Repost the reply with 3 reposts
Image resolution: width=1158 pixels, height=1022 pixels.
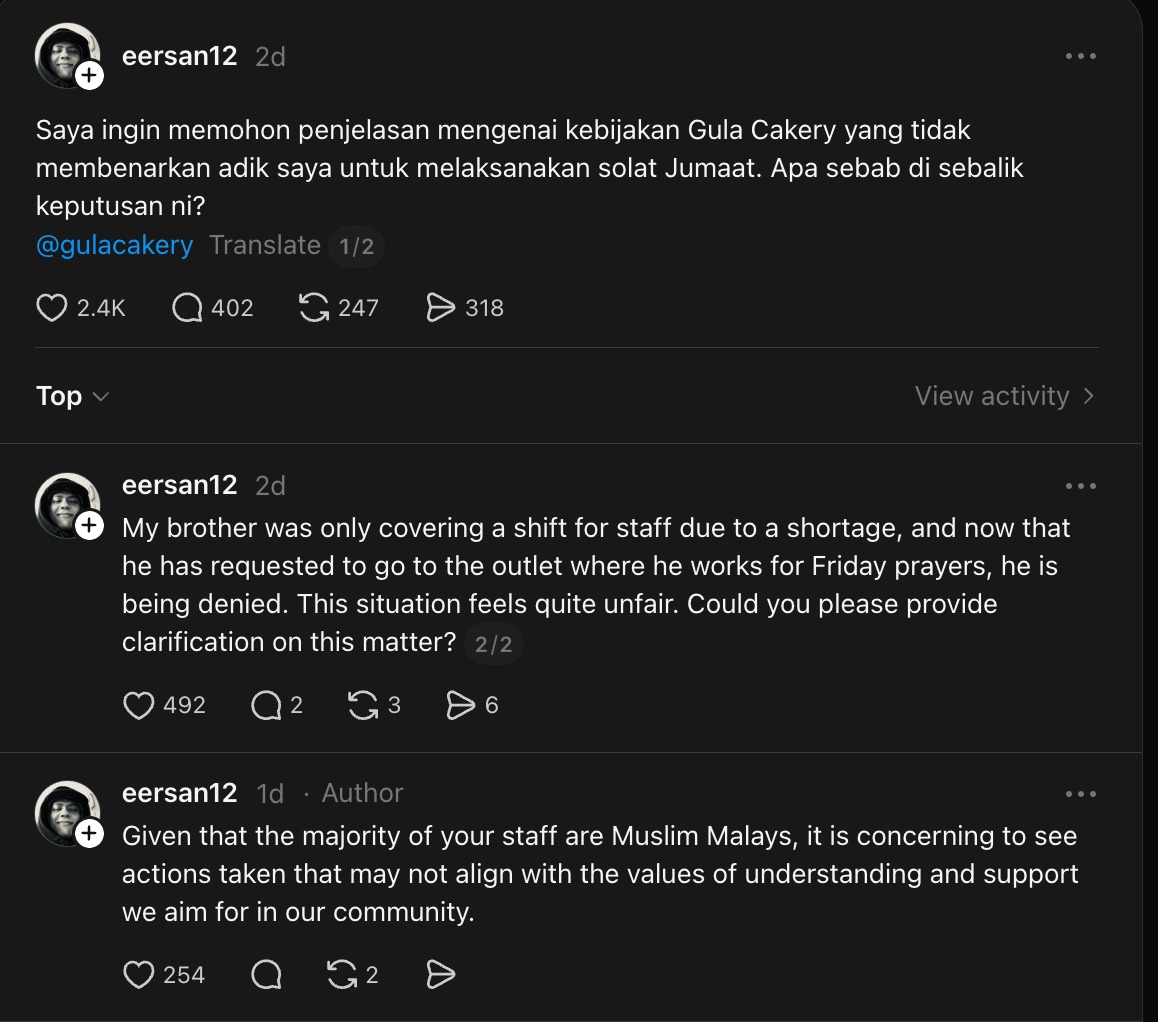coord(362,705)
